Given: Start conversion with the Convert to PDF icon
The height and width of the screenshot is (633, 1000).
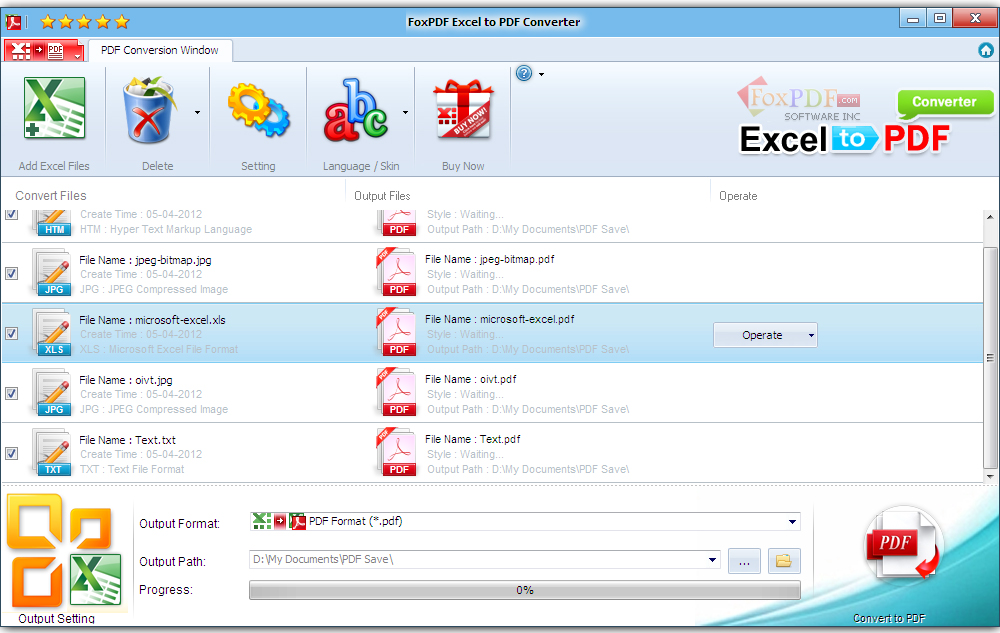Looking at the screenshot, I should tap(903, 543).
